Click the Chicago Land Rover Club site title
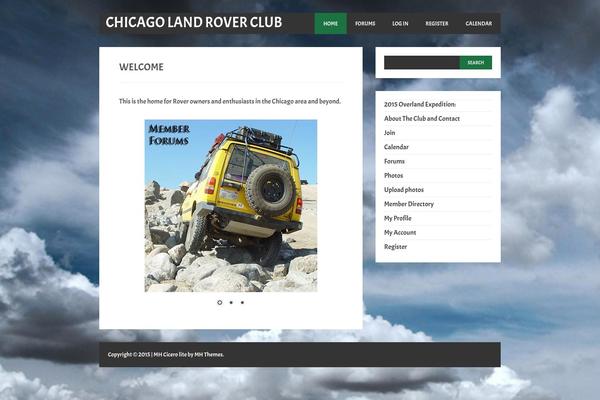The width and height of the screenshot is (600, 400). click(x=194, y=23)
